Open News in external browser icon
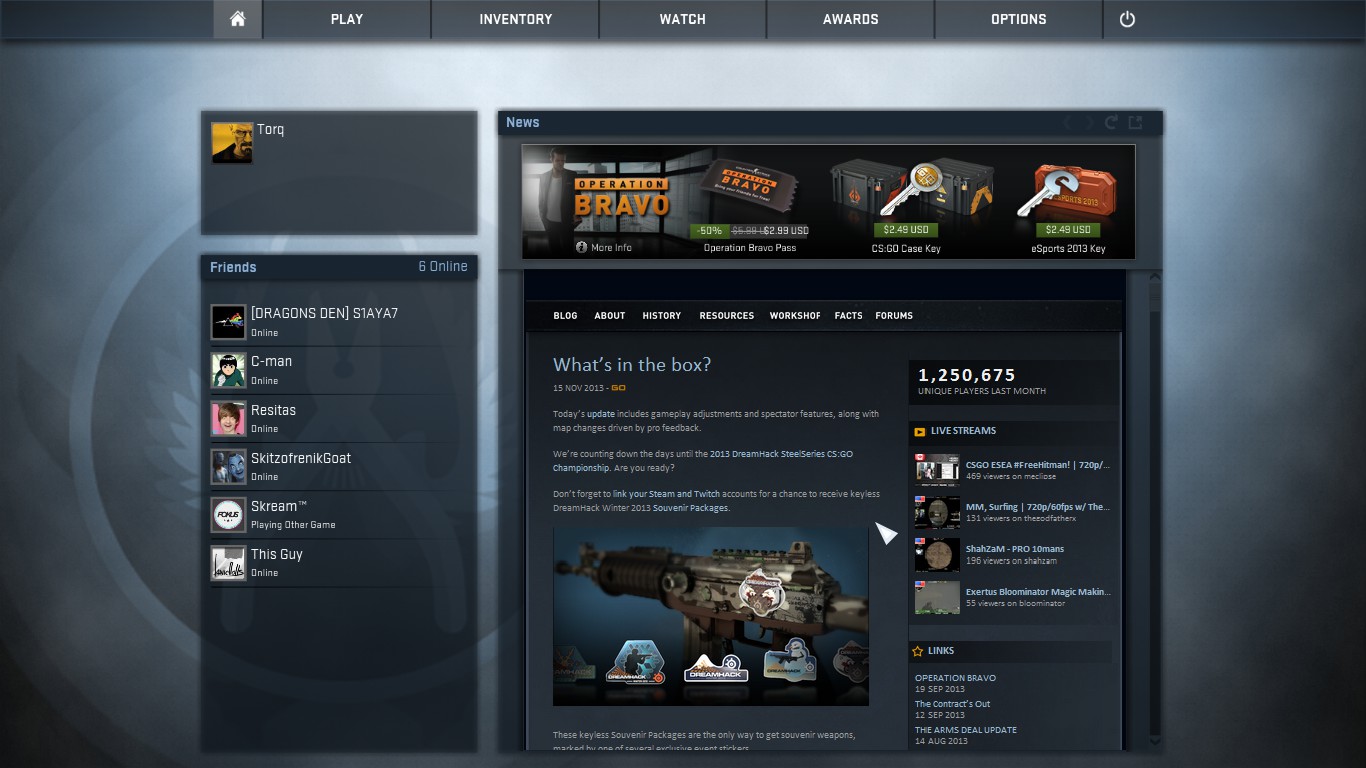Viewport: 1366px width, 768px height. 1135,122
